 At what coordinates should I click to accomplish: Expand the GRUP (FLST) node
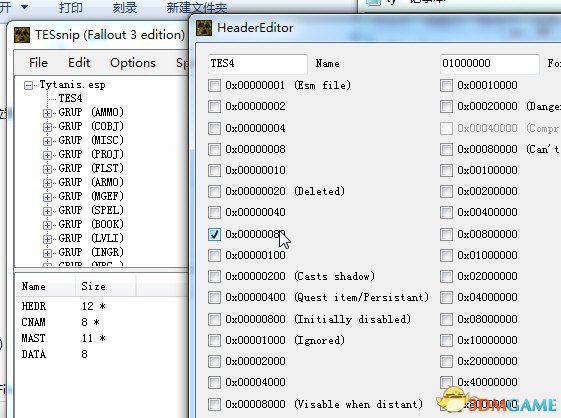click(x=47, y=169)
